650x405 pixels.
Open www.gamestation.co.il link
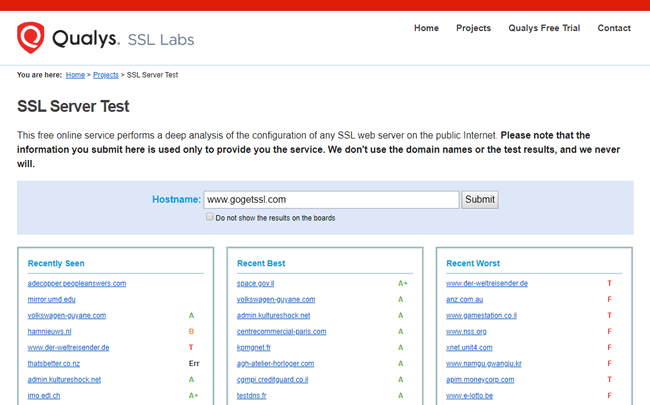(x=481, y=315)
